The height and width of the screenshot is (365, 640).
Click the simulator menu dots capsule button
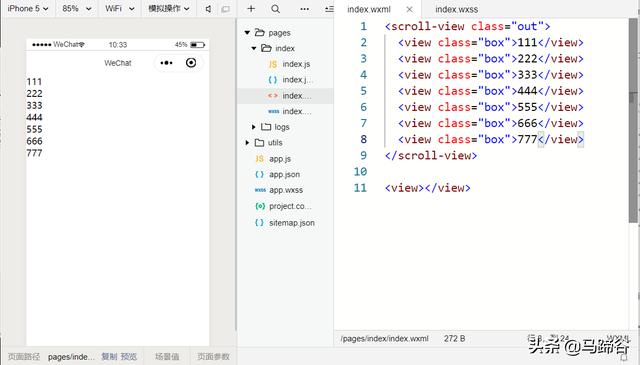pos(167,63)
